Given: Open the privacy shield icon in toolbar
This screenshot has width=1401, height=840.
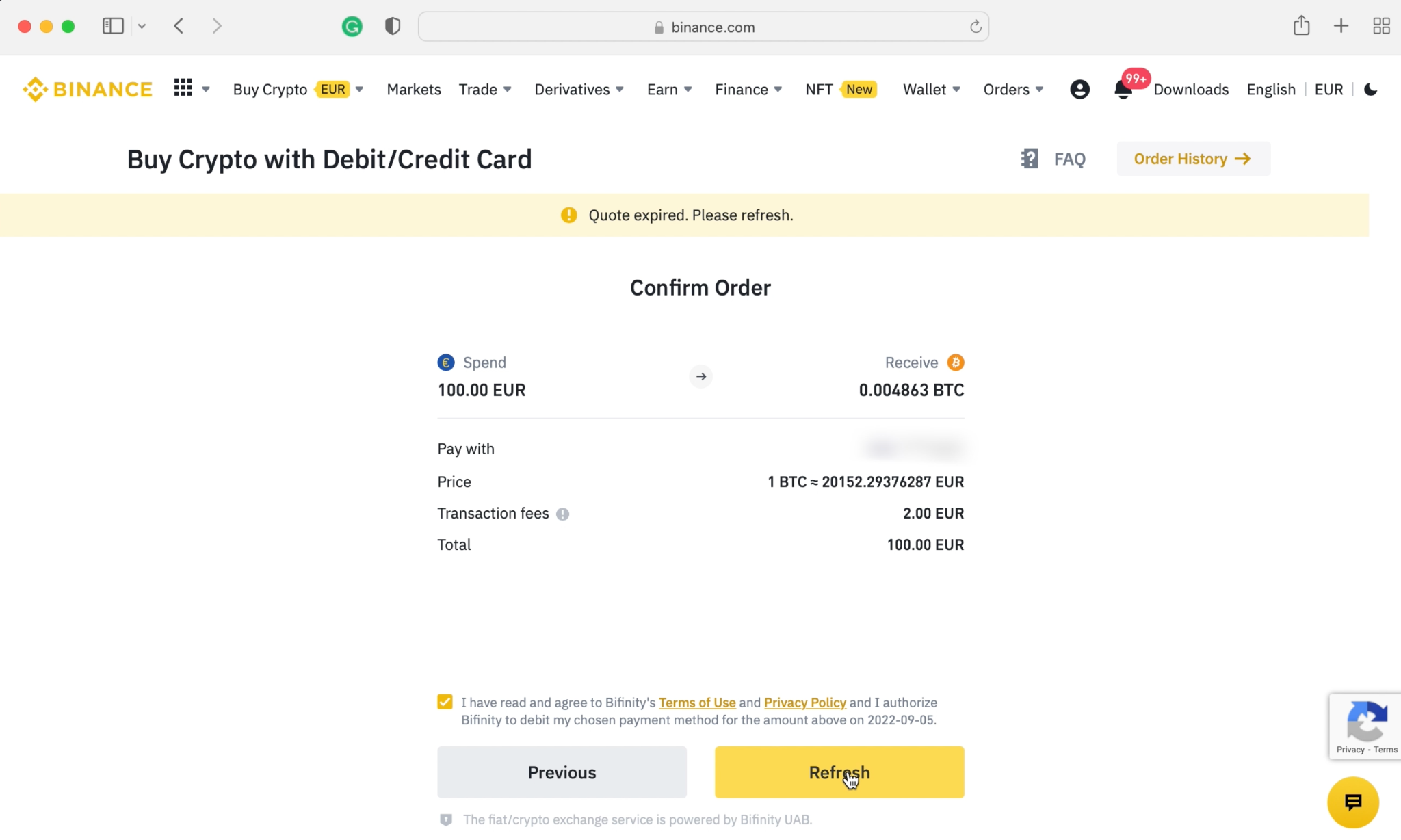Looking at the screenshot, I should click(x=392, y=27).
